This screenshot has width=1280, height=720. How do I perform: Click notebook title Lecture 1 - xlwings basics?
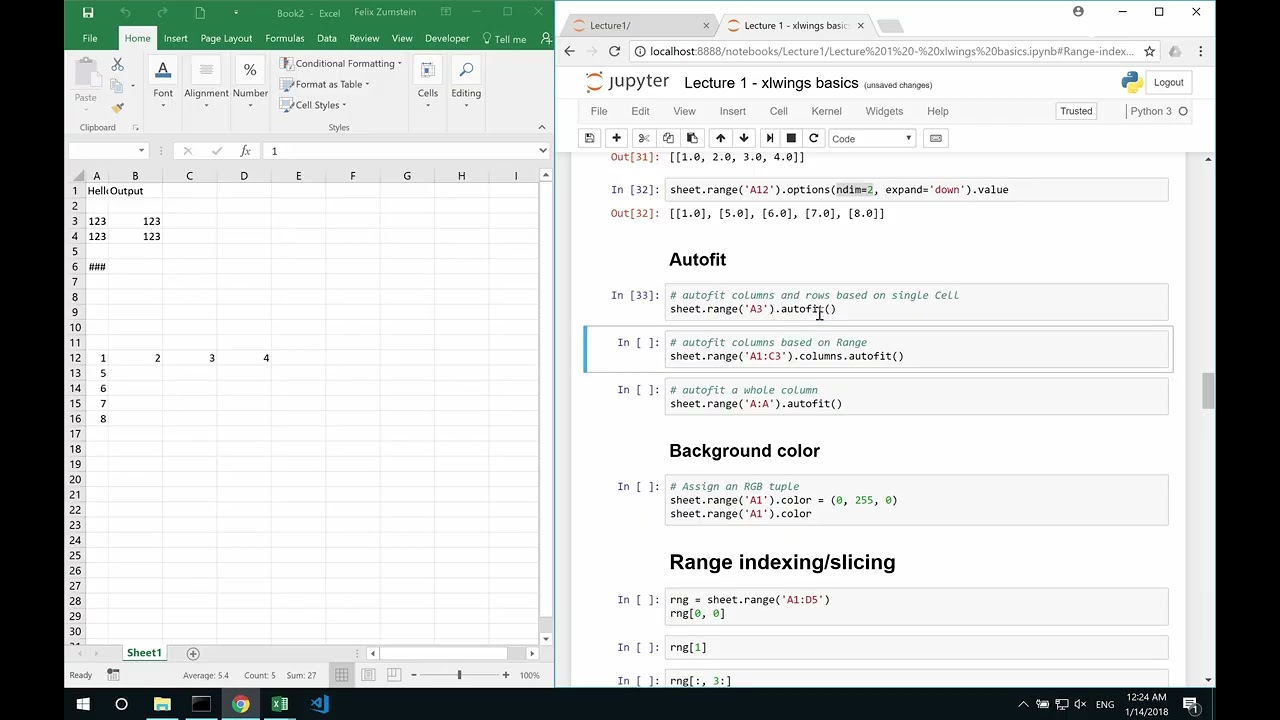[771, 83]
